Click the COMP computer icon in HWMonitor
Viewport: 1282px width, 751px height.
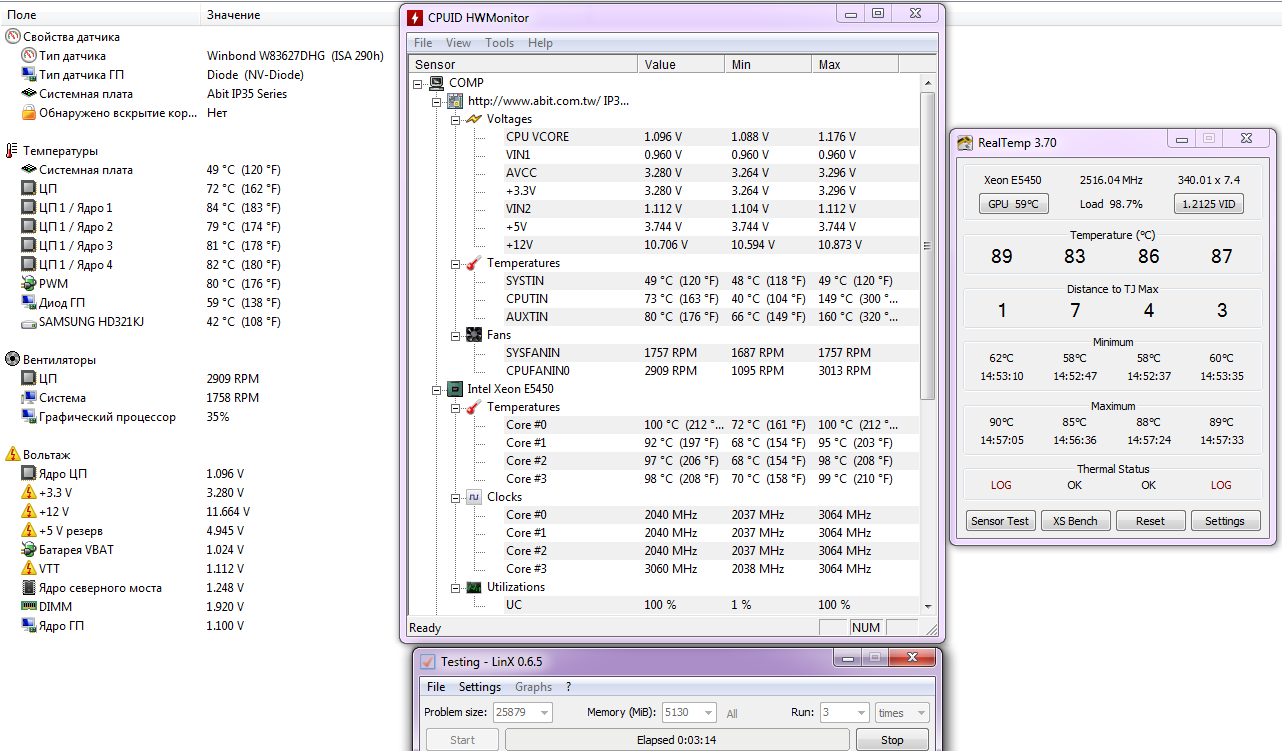click(x=436, y=83)
